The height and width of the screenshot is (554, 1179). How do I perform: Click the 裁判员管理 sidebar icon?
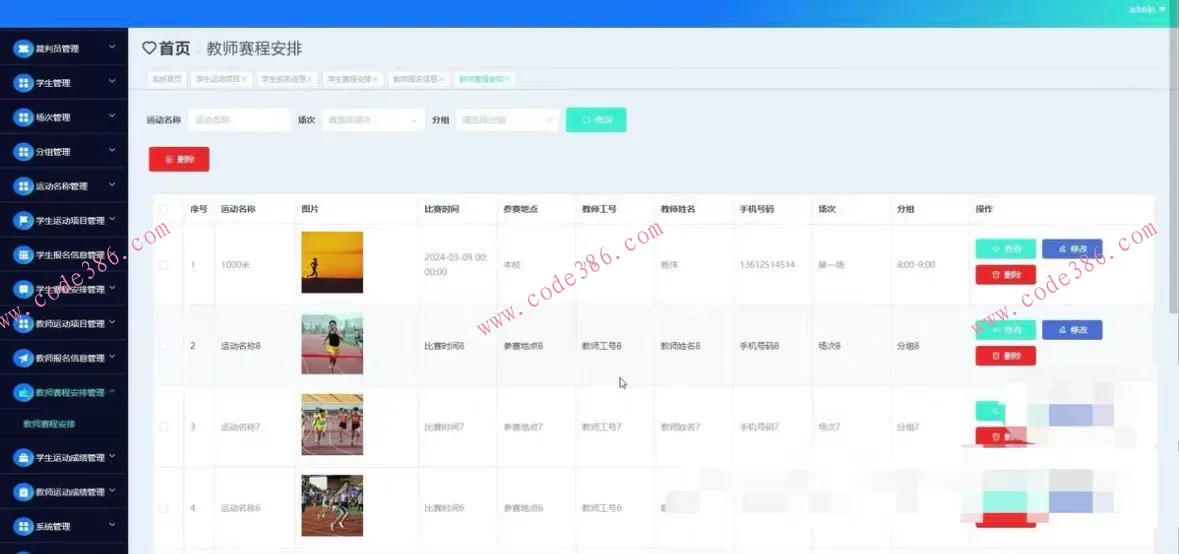click(23, 48)
